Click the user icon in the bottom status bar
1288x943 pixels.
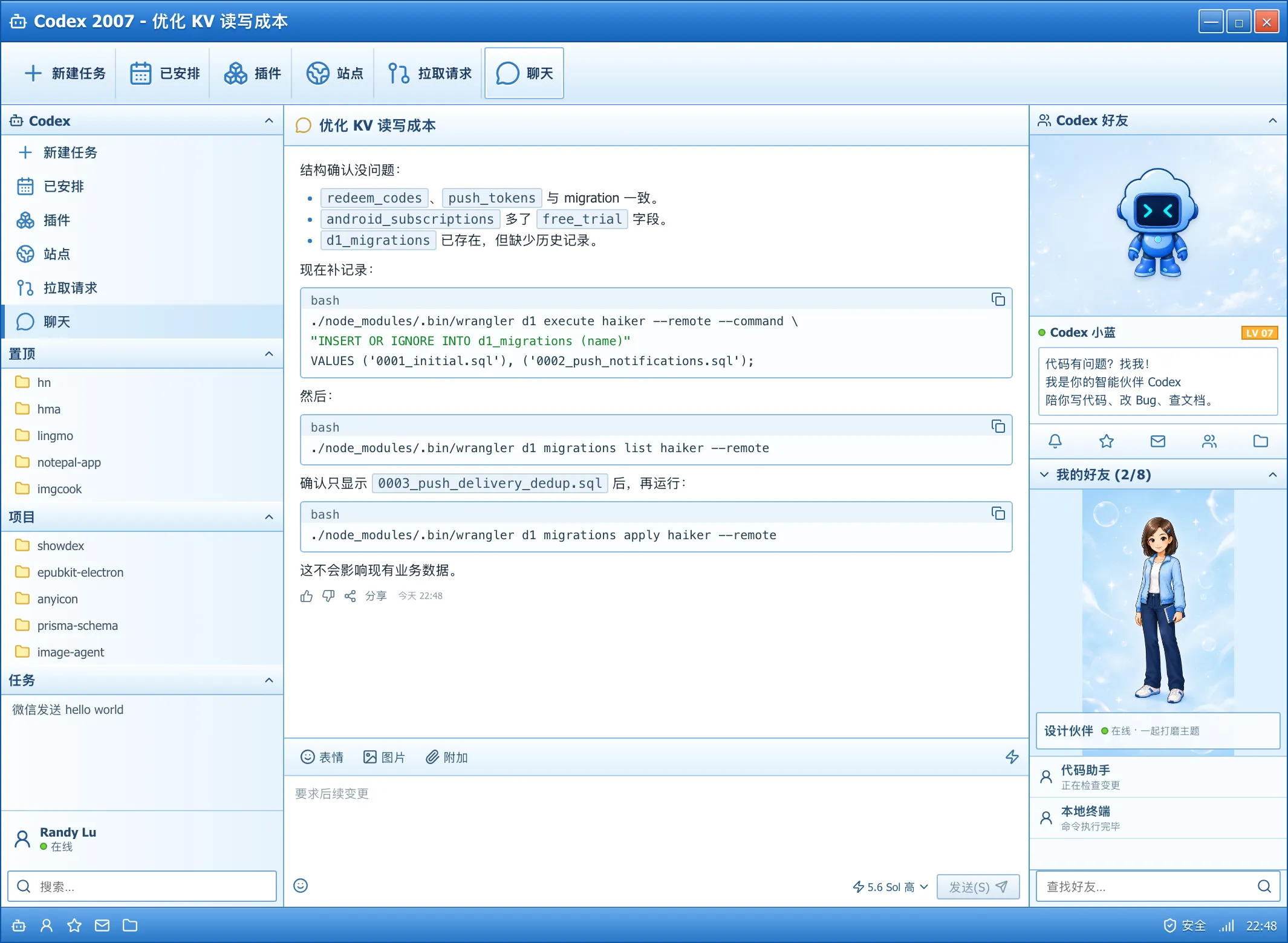(x=47, y=925)
